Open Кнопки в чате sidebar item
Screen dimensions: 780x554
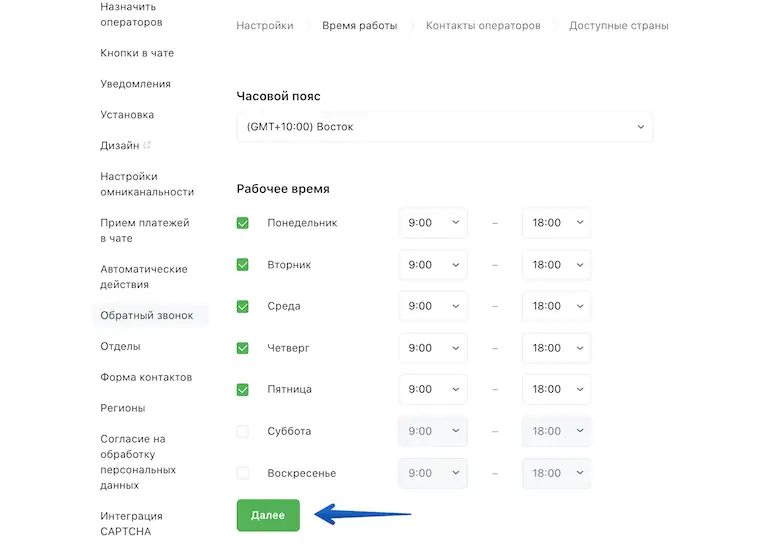(137, 53)
